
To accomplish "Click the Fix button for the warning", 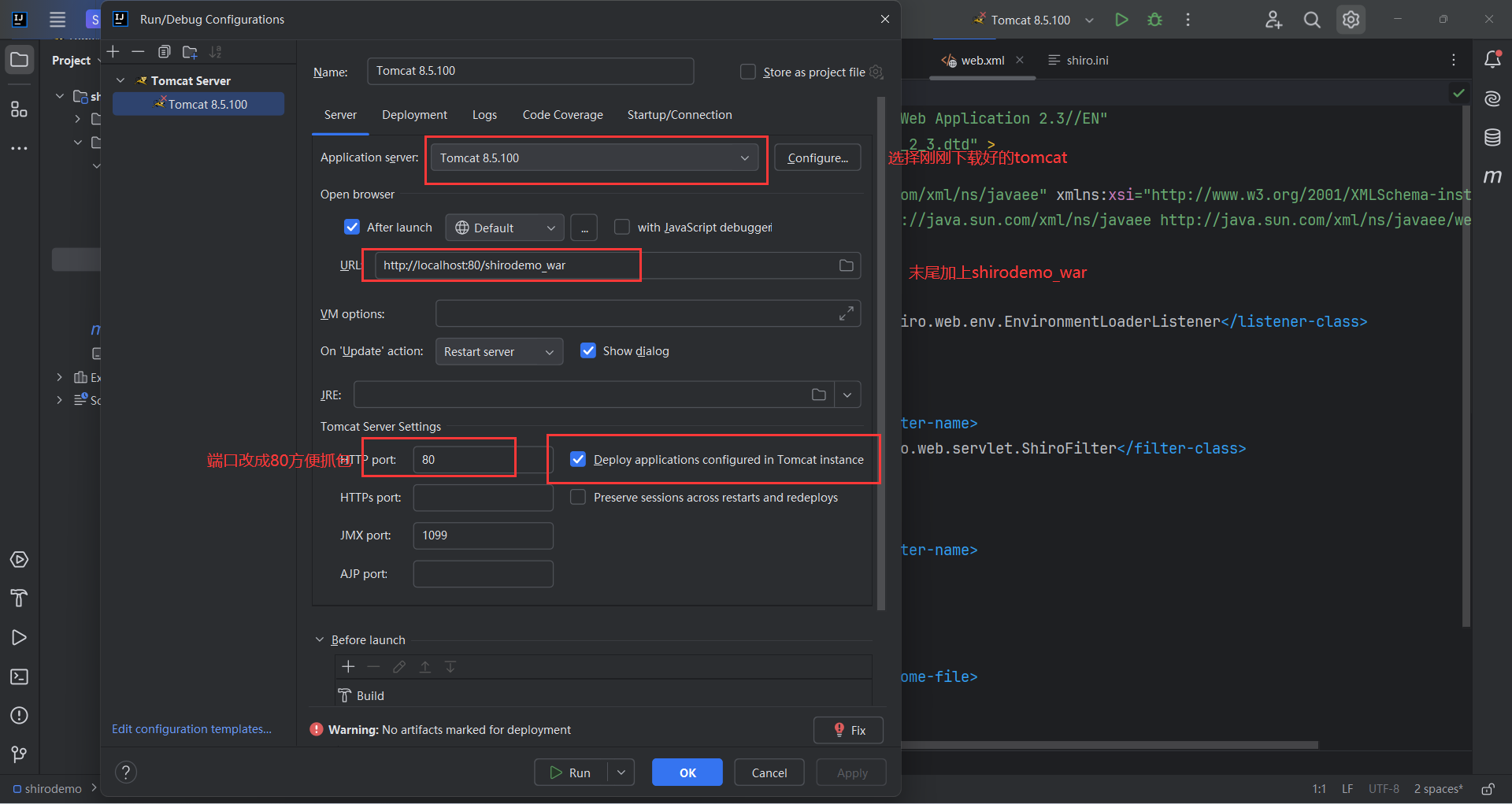I will tap(848, 730).
